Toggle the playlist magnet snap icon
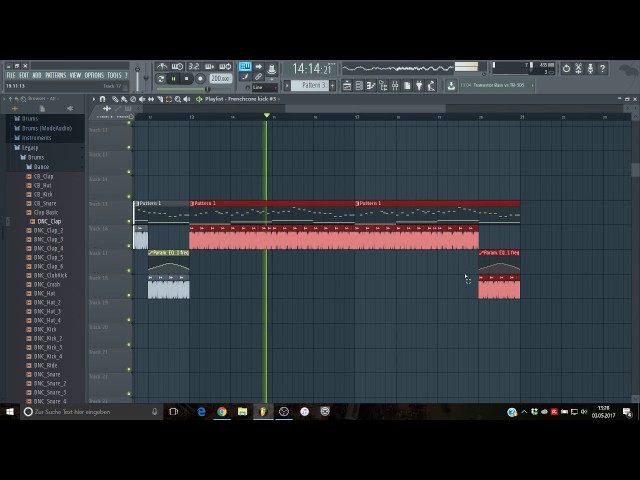The image size is (640, 480). [102, 99]
